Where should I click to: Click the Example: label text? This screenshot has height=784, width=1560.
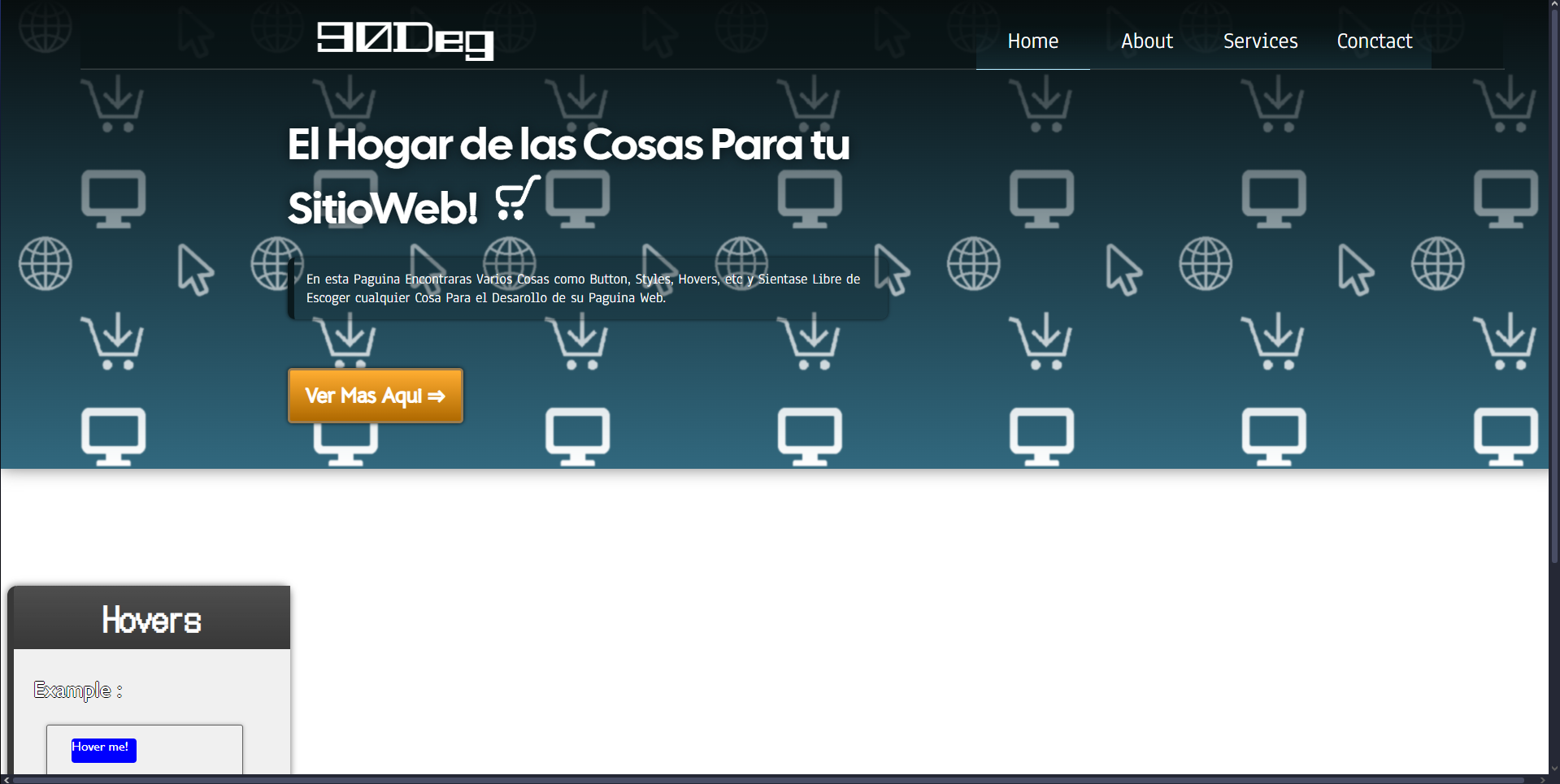(x=78, y=690)
